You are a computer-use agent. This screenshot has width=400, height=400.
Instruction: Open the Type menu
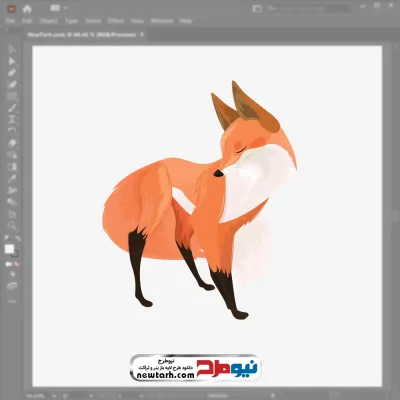pyautogui.click(x=71, y=21)
